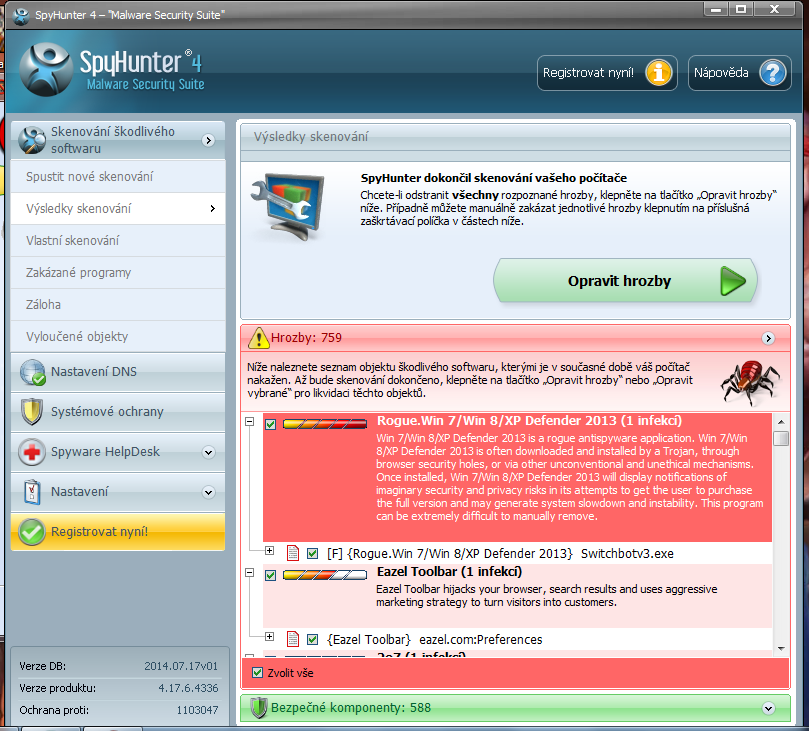Click the yellow warning triangle by Hrozby
809x731 pixels.
258,338
